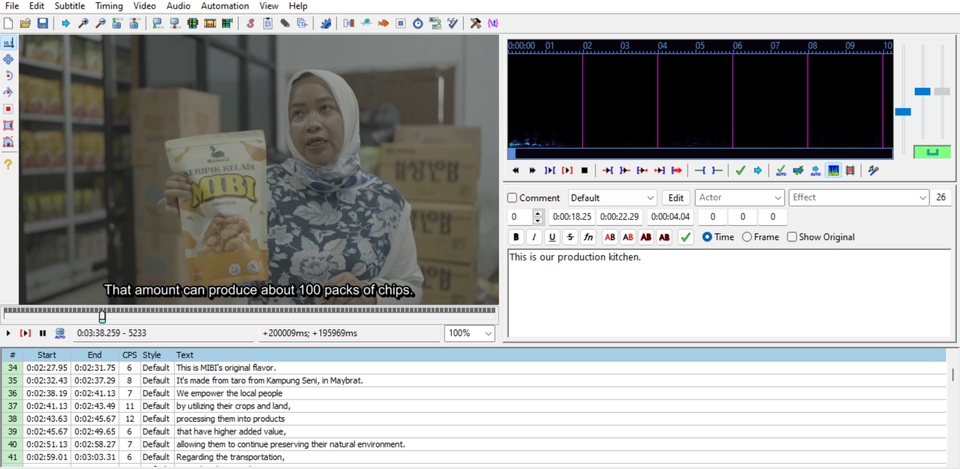Select the rotate on Z axis tool
Screen dimensions: 960x469
click(x=9, y=76)
